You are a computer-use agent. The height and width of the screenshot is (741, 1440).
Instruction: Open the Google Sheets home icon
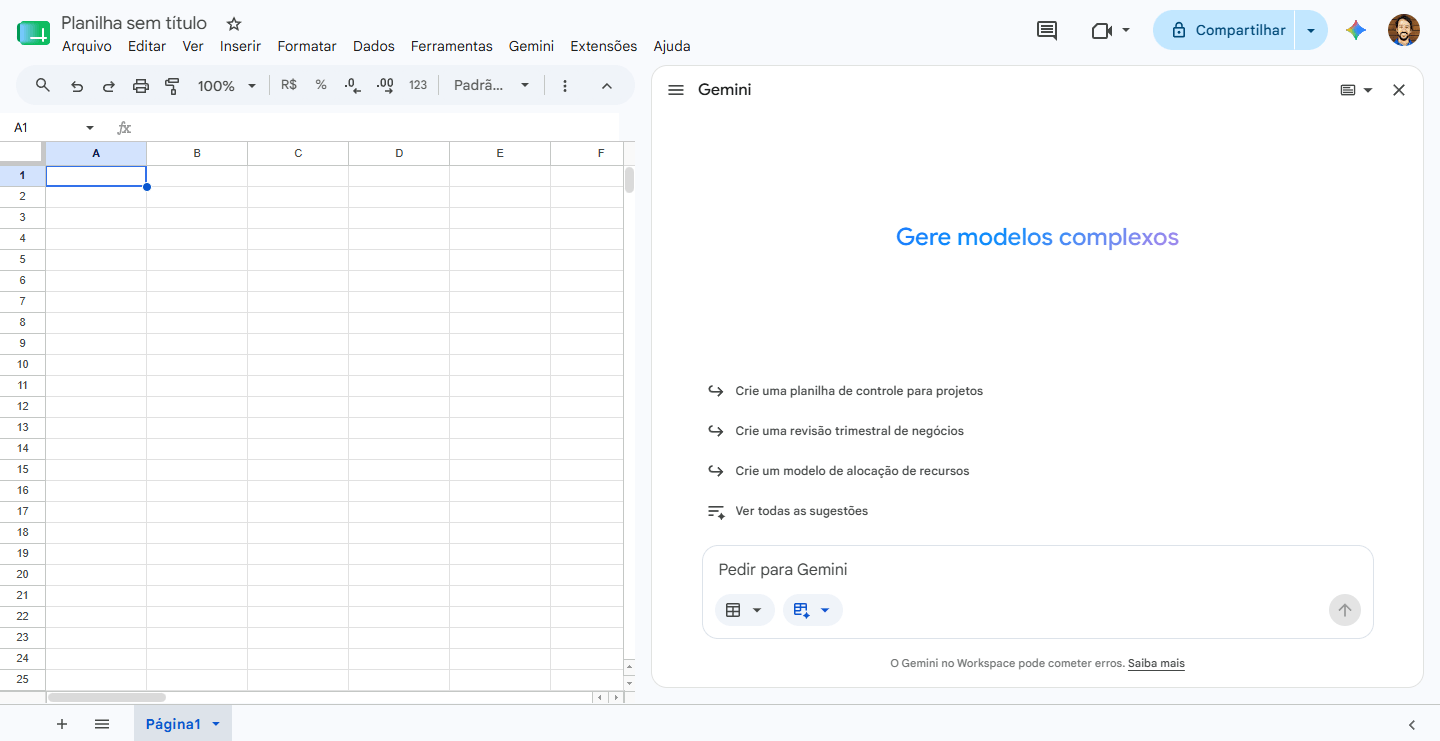(x=33, y=32)
